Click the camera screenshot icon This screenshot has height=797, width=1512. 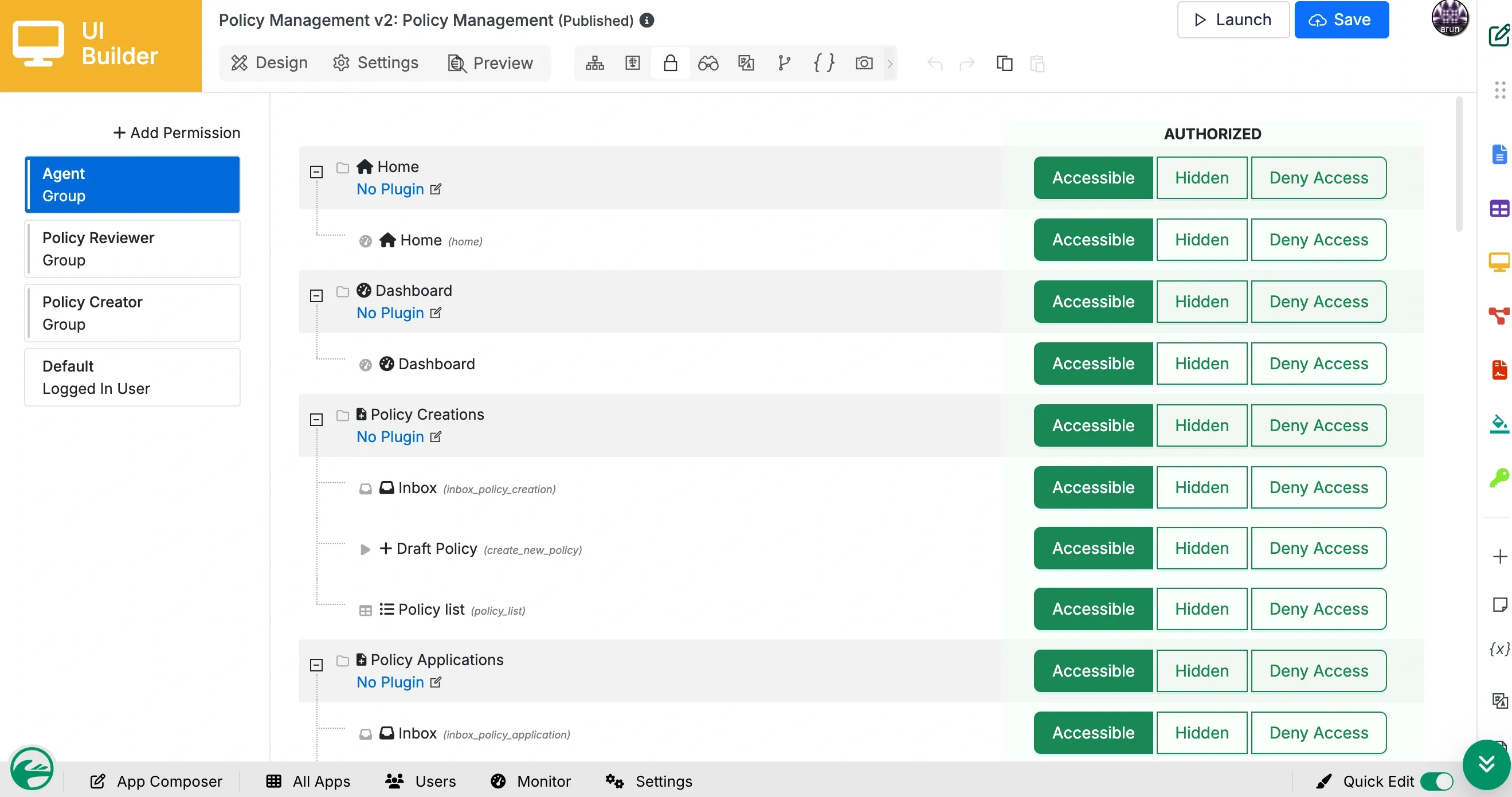pyautogui.click(x=863, y=63)
